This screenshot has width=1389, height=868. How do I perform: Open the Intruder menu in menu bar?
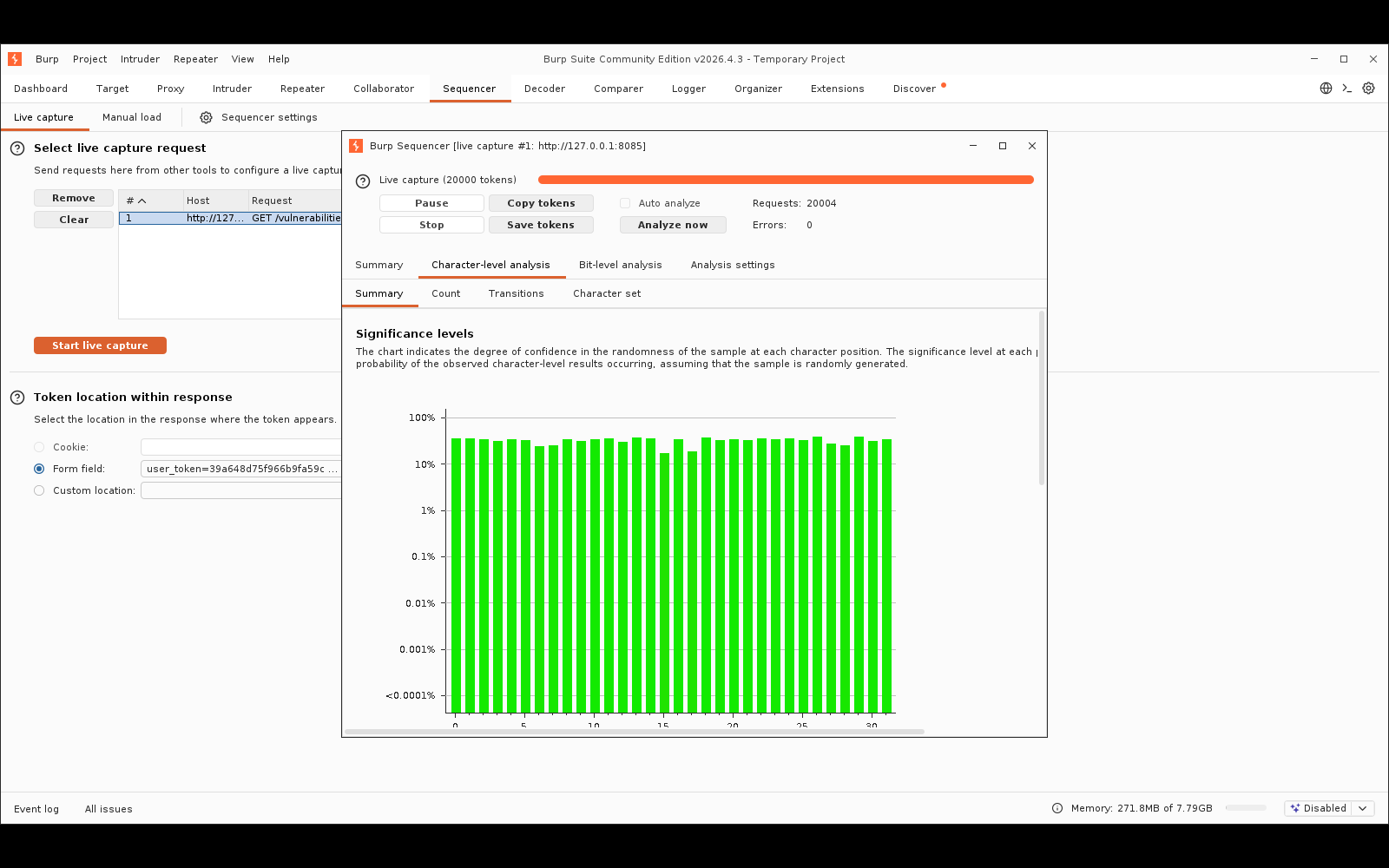point(140,59)
